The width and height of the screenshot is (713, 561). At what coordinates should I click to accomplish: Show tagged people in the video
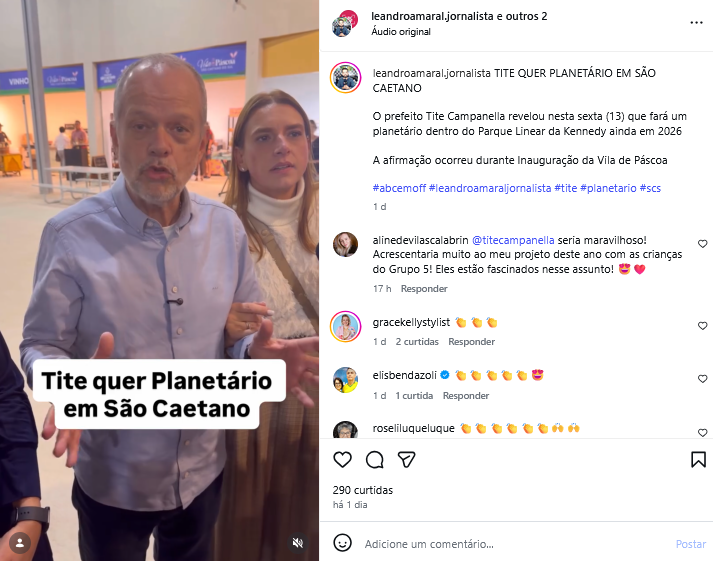click(20, 542)
